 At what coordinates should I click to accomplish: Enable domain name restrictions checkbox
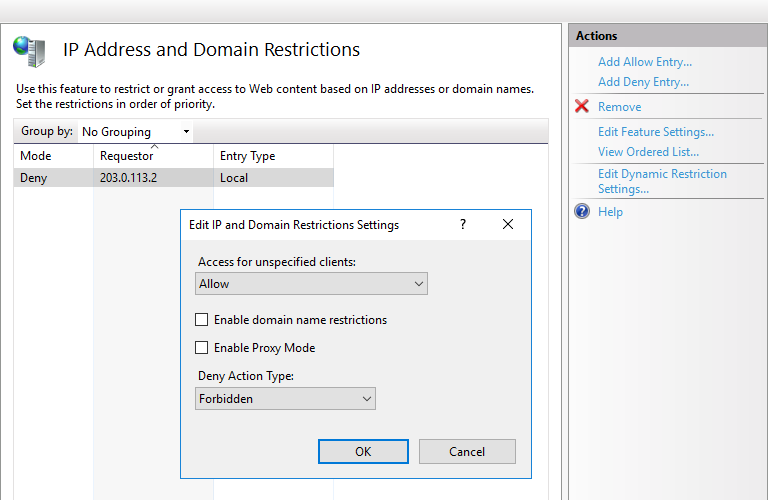(x=202, y=320)
